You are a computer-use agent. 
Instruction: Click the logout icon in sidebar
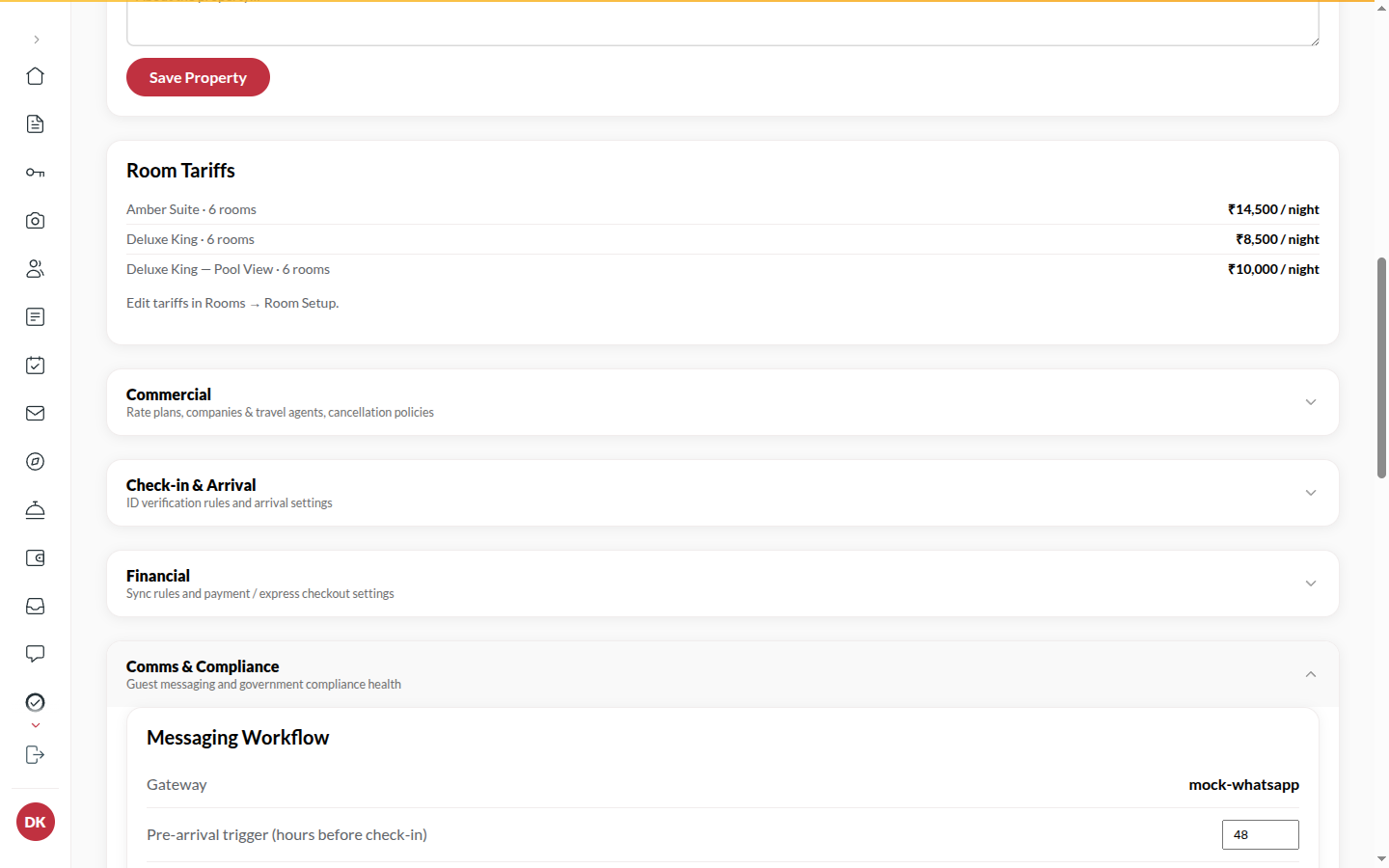pyautogui.click(x=36, y=755)
